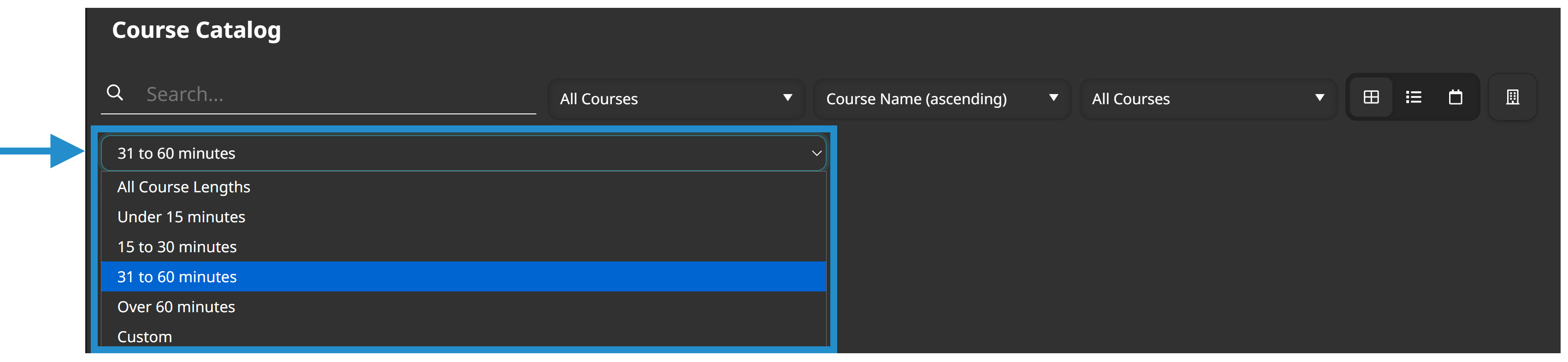Choose the Over 60 minutes option
1568x362 pixels.
[x=176, y=307]
